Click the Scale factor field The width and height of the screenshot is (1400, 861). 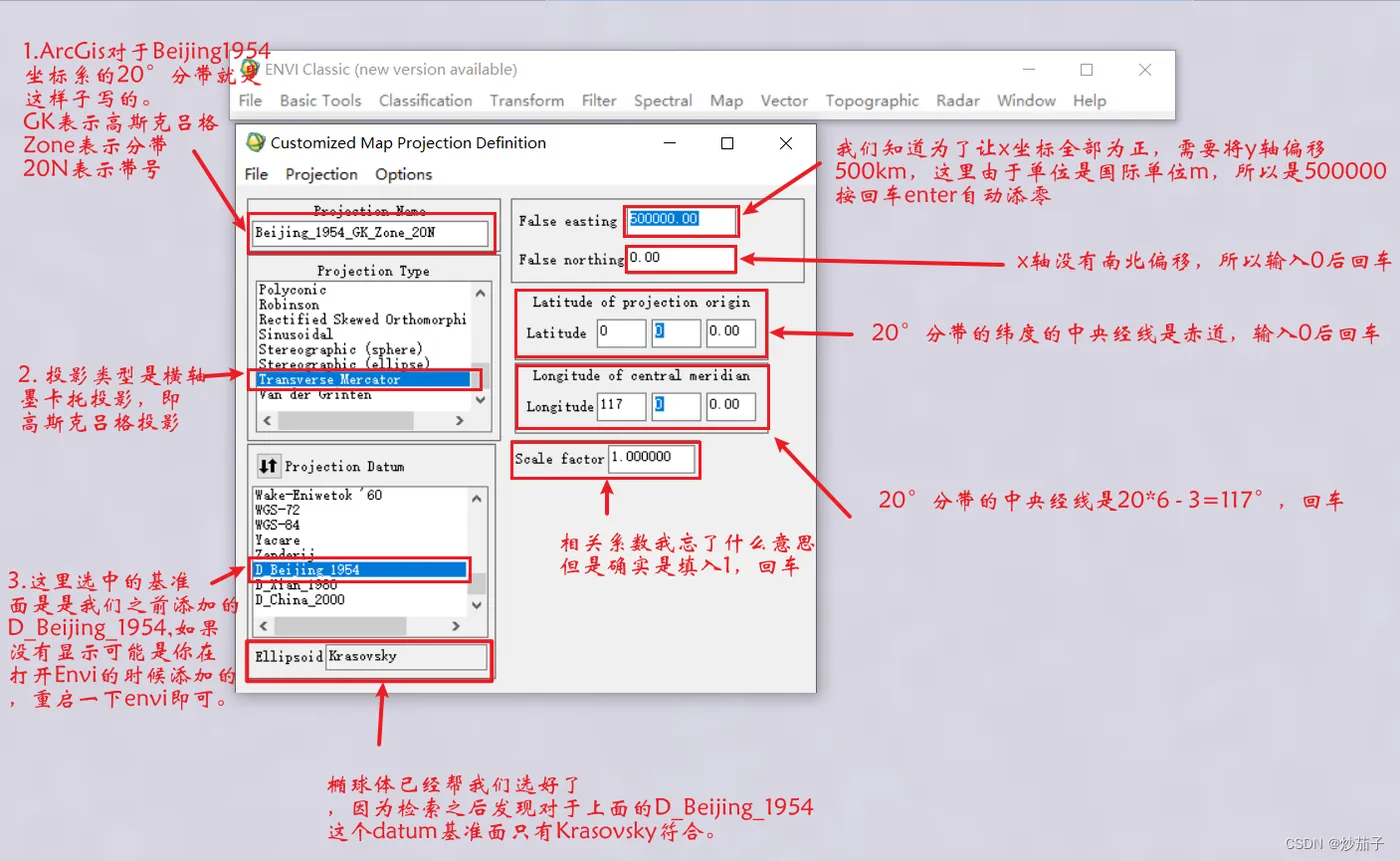pos(652,459)
